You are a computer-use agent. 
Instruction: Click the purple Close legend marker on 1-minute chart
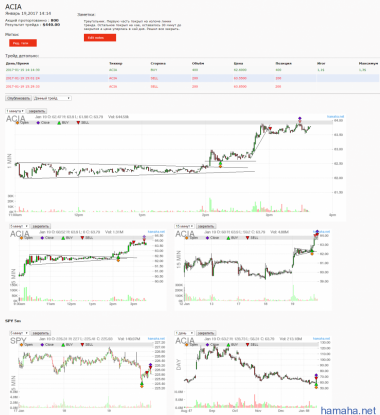(x=38, y=123)
